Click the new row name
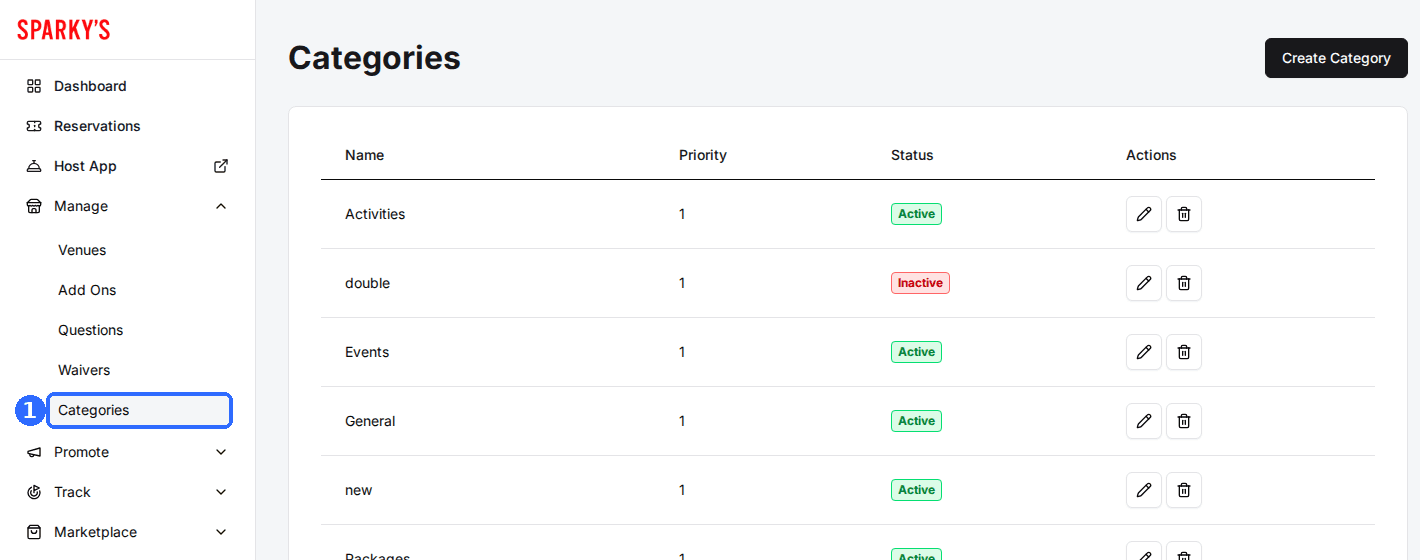The image size is (1420, 560). click(x=358, y=490)
